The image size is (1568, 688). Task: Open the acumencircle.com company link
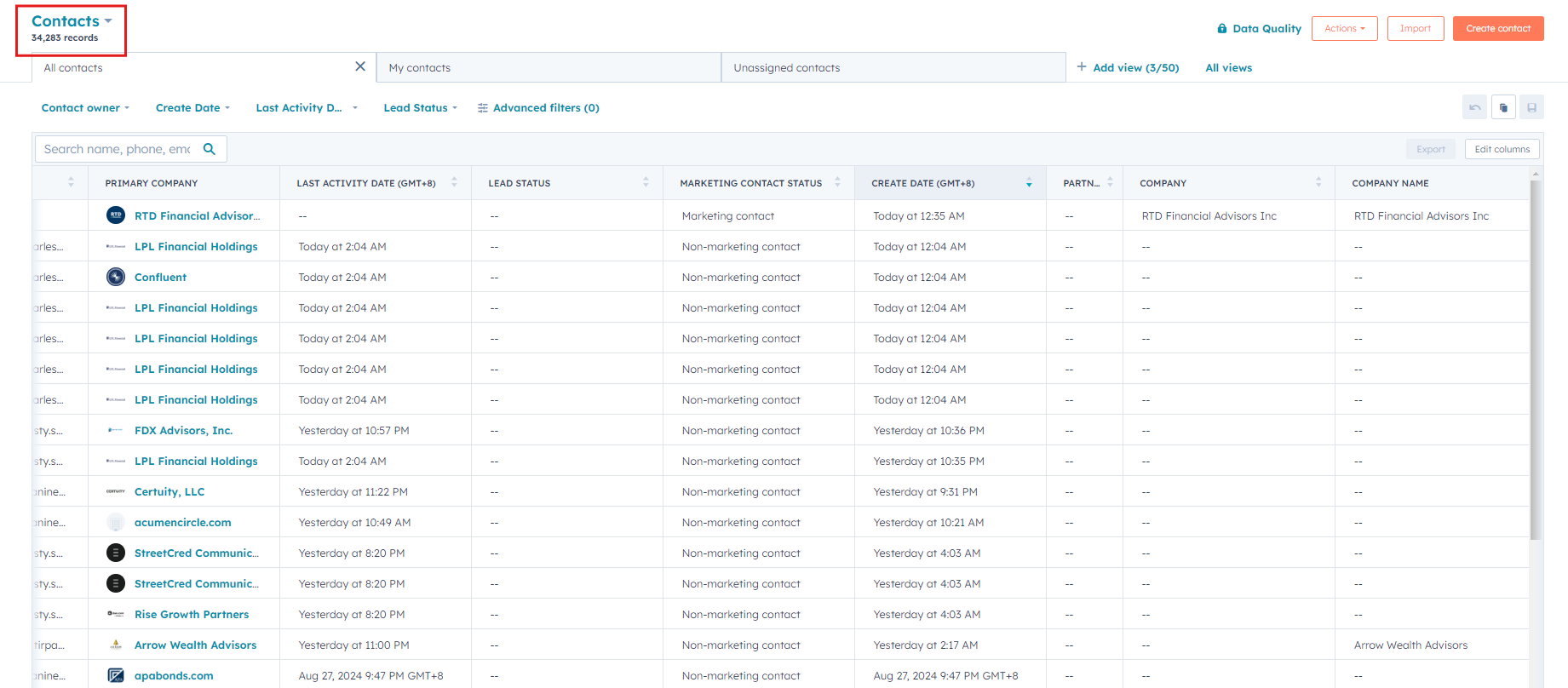coord(183,523)
